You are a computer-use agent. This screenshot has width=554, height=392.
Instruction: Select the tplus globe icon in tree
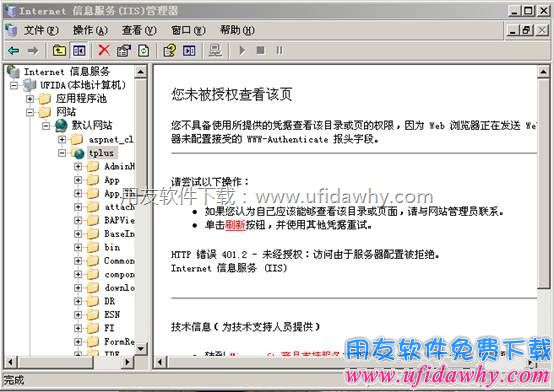click(x=78, y=153)
